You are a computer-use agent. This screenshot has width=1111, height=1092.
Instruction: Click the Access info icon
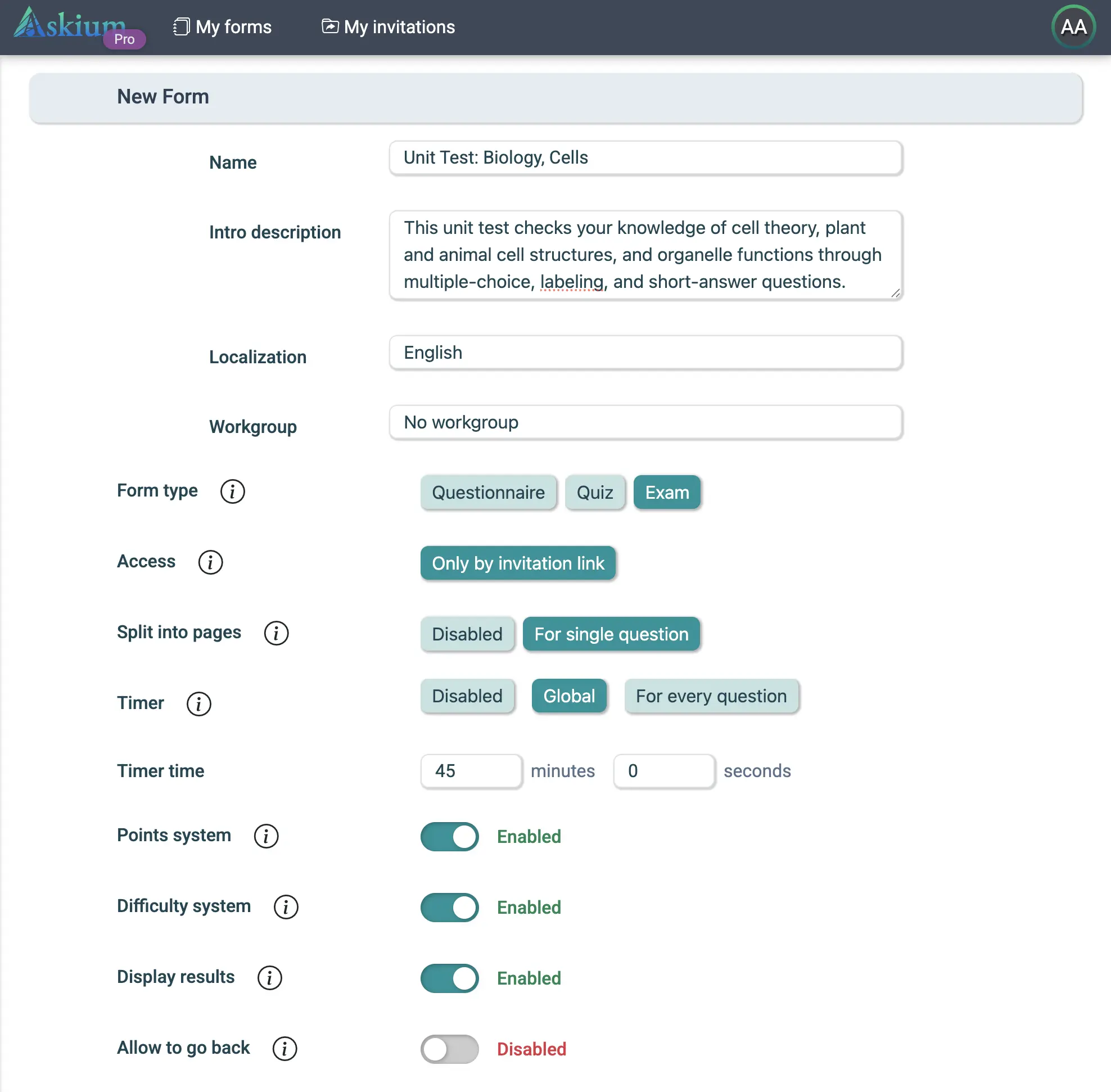tap(210, 562)
